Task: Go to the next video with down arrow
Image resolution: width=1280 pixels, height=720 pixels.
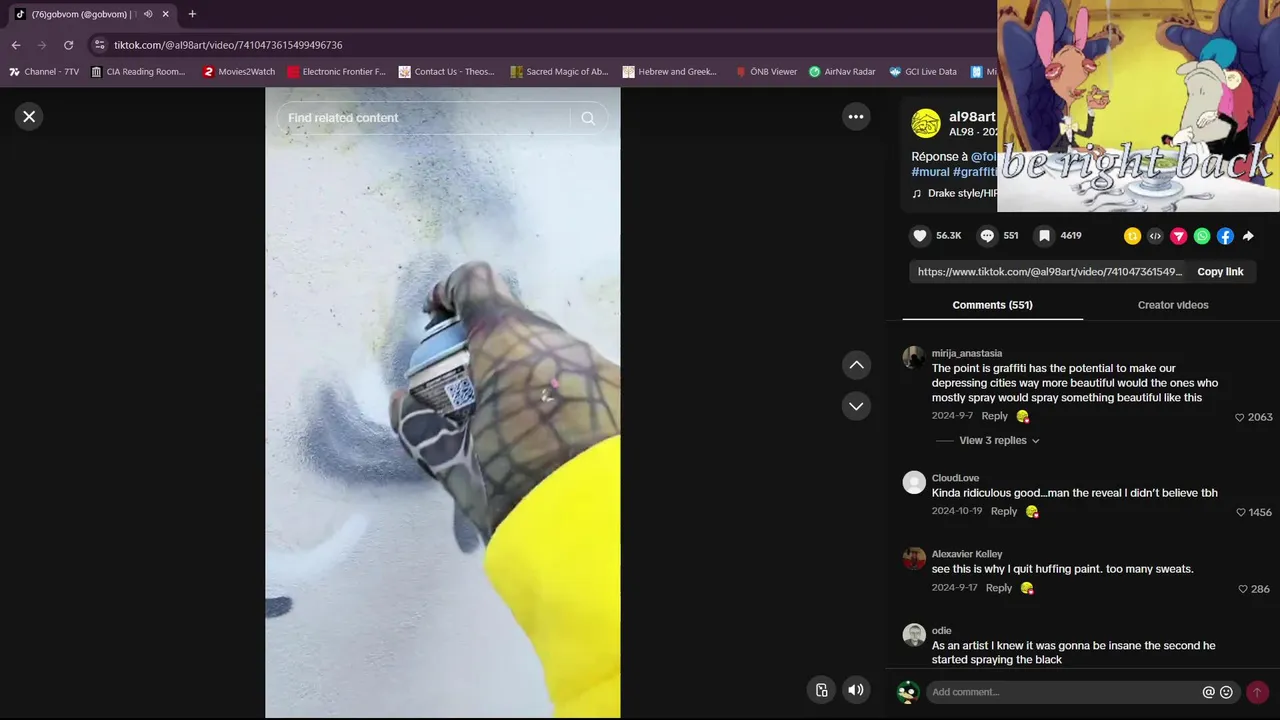Action: coord(856,406)
